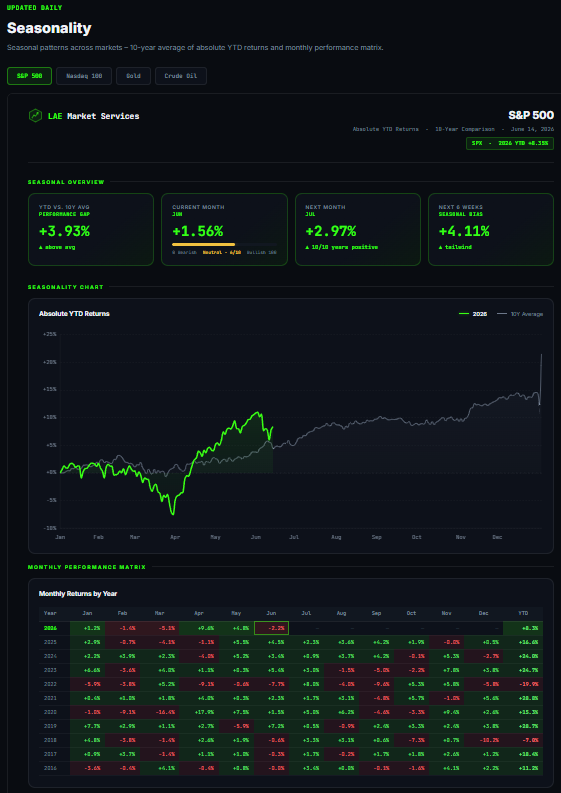
Task: Open the Gold seasonality tab
Action: [134, 76]
